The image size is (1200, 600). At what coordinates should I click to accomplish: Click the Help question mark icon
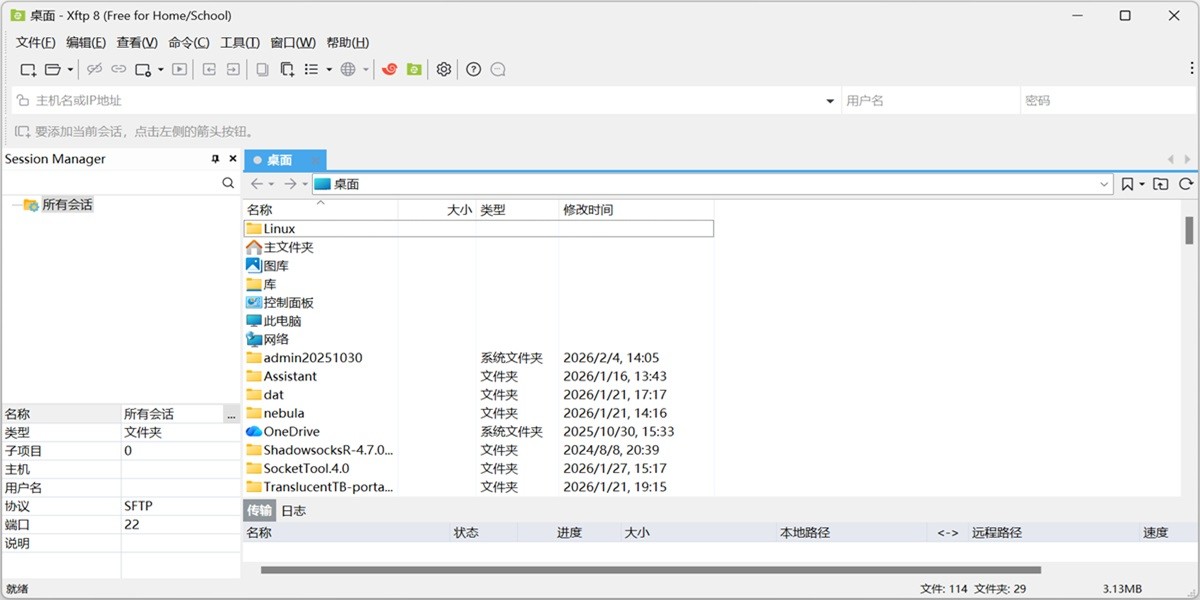[473, 69]
